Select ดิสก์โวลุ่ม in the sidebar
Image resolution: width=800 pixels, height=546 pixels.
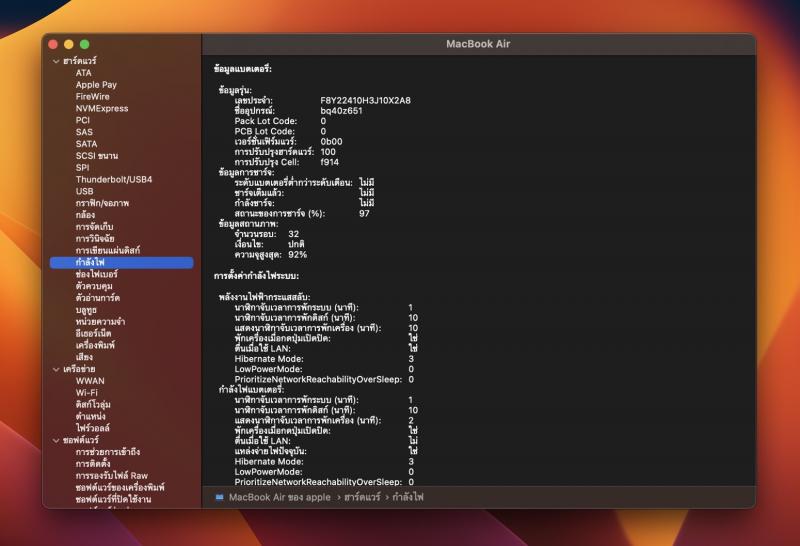[x=93, y=404]
